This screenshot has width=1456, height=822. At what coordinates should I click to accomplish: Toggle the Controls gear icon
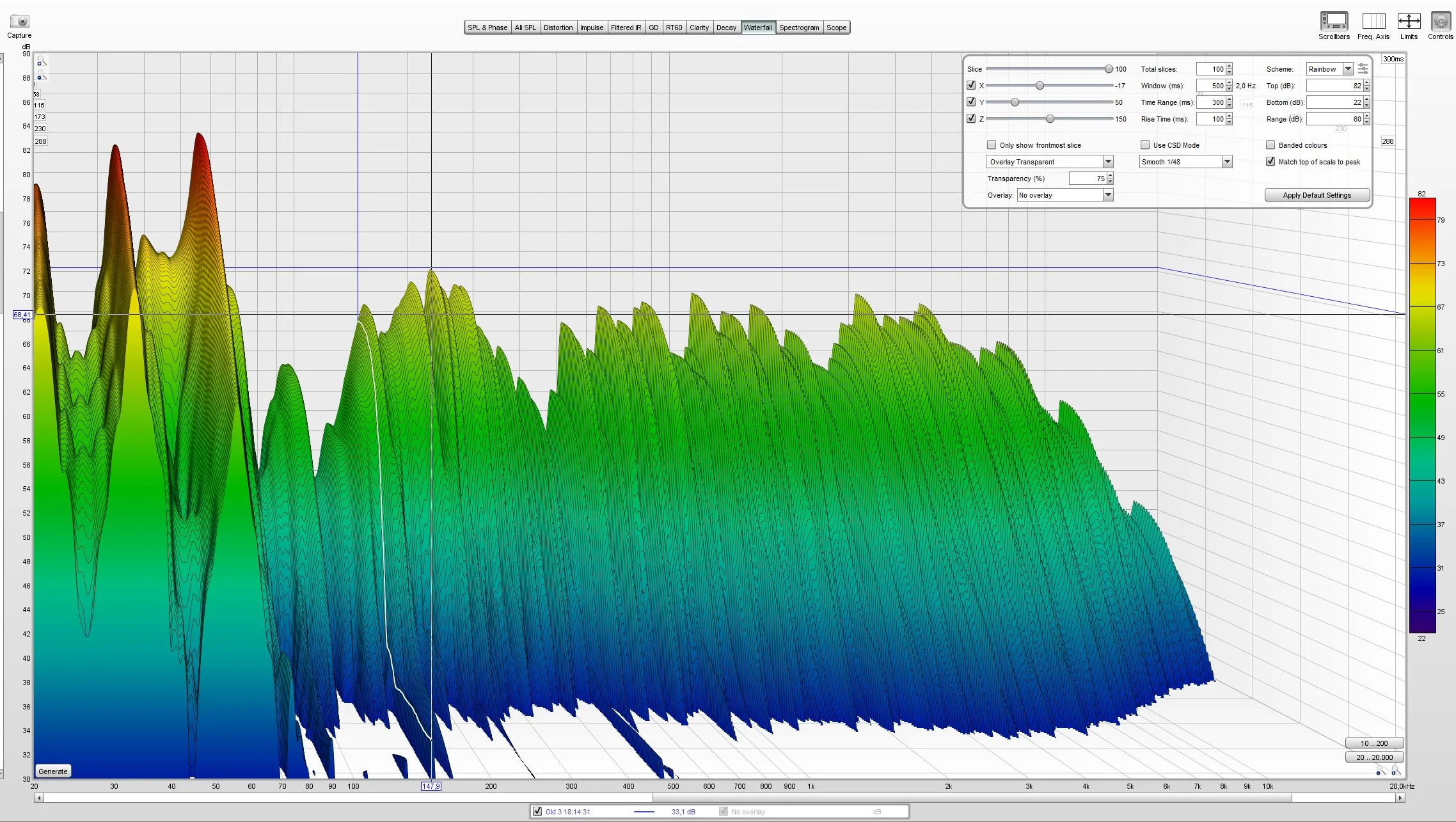pos(1441,21)
